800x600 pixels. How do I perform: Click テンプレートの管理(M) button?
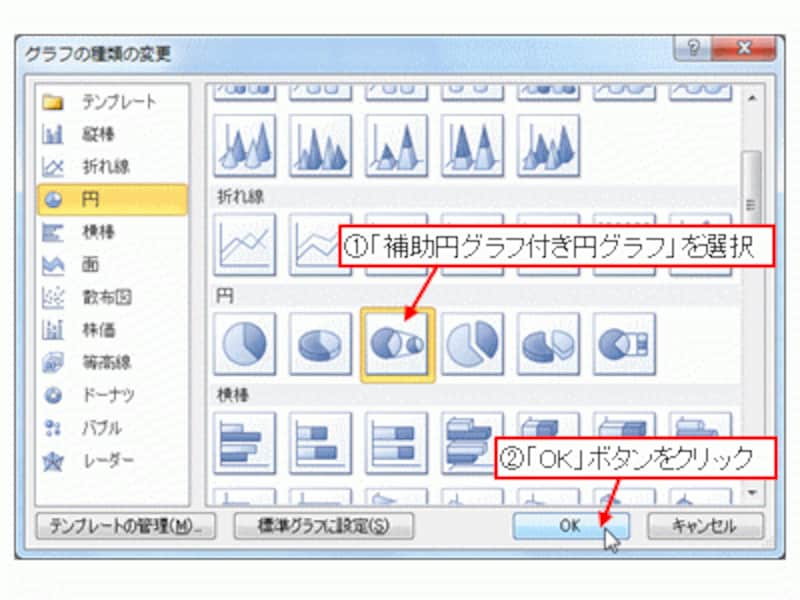(126, 526)
